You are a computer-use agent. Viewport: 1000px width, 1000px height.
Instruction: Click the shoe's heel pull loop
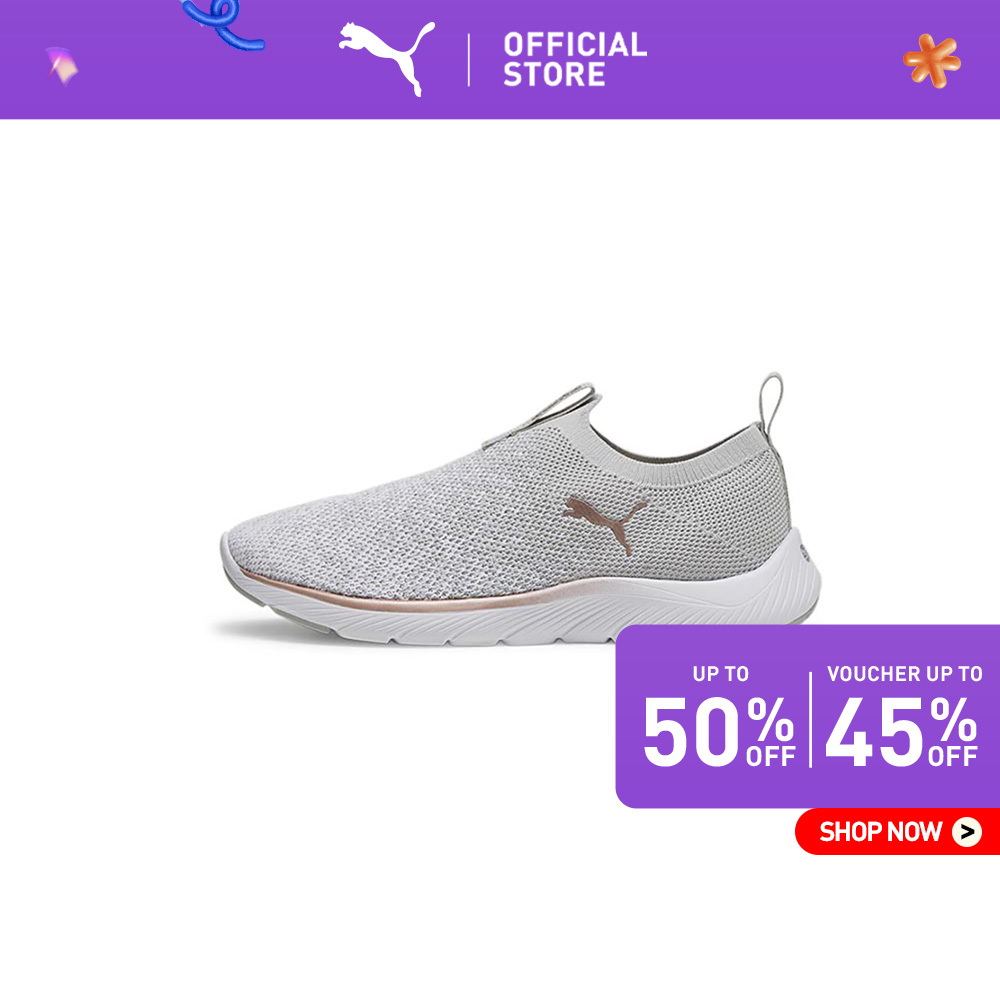tap(771, 404)
